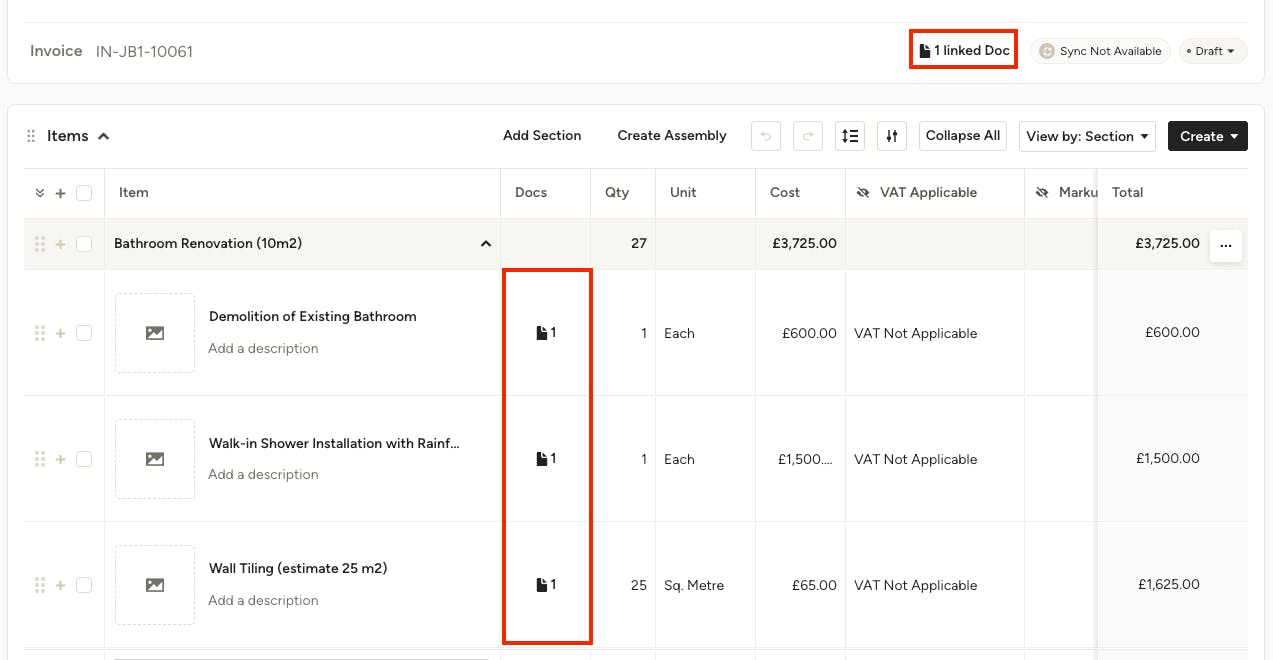This screenshot has width=1273, height=660.
Task: Click the Total column header
Action: [1127, 192]
